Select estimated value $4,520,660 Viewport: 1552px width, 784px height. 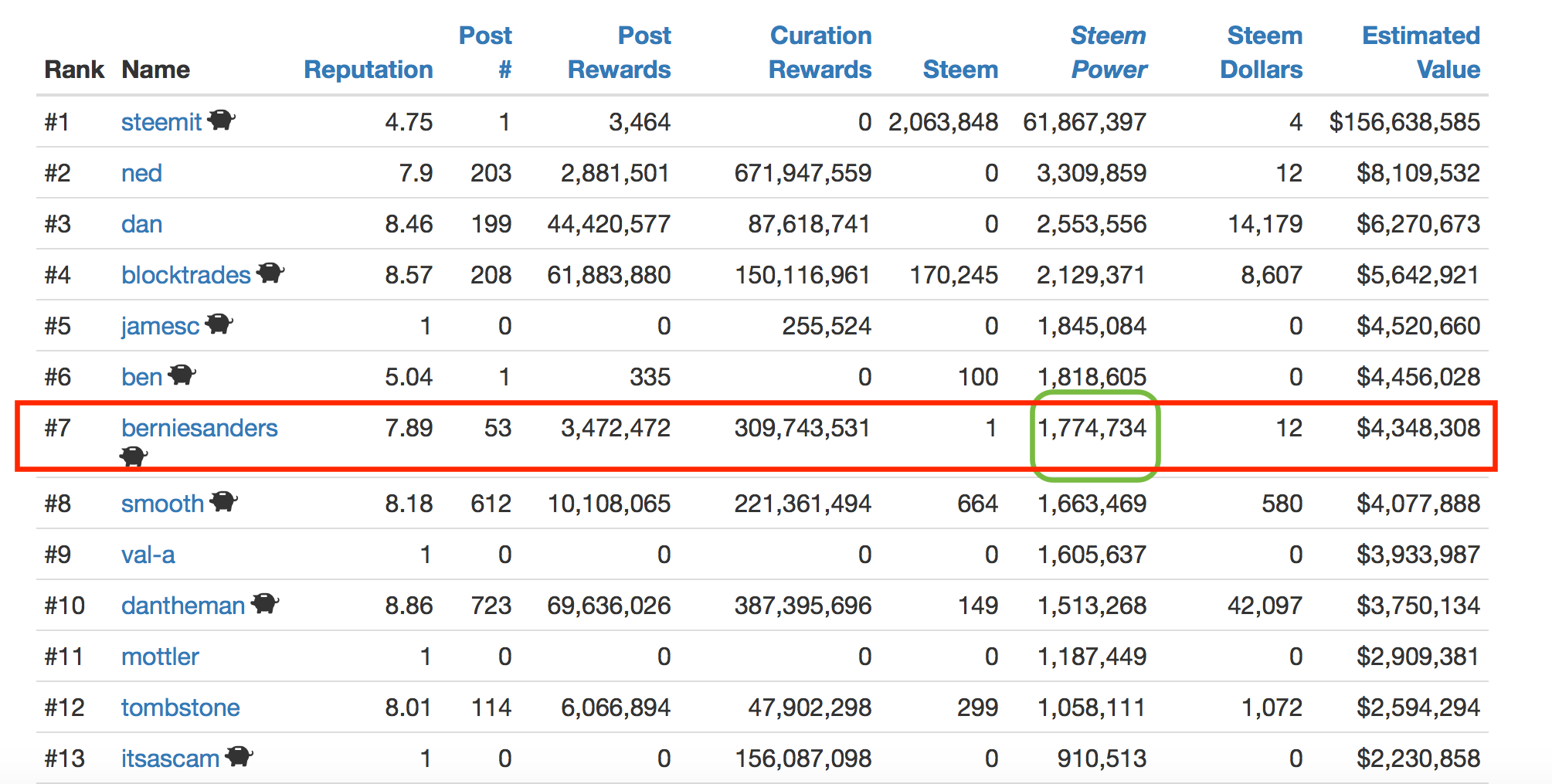(1418, 326)
